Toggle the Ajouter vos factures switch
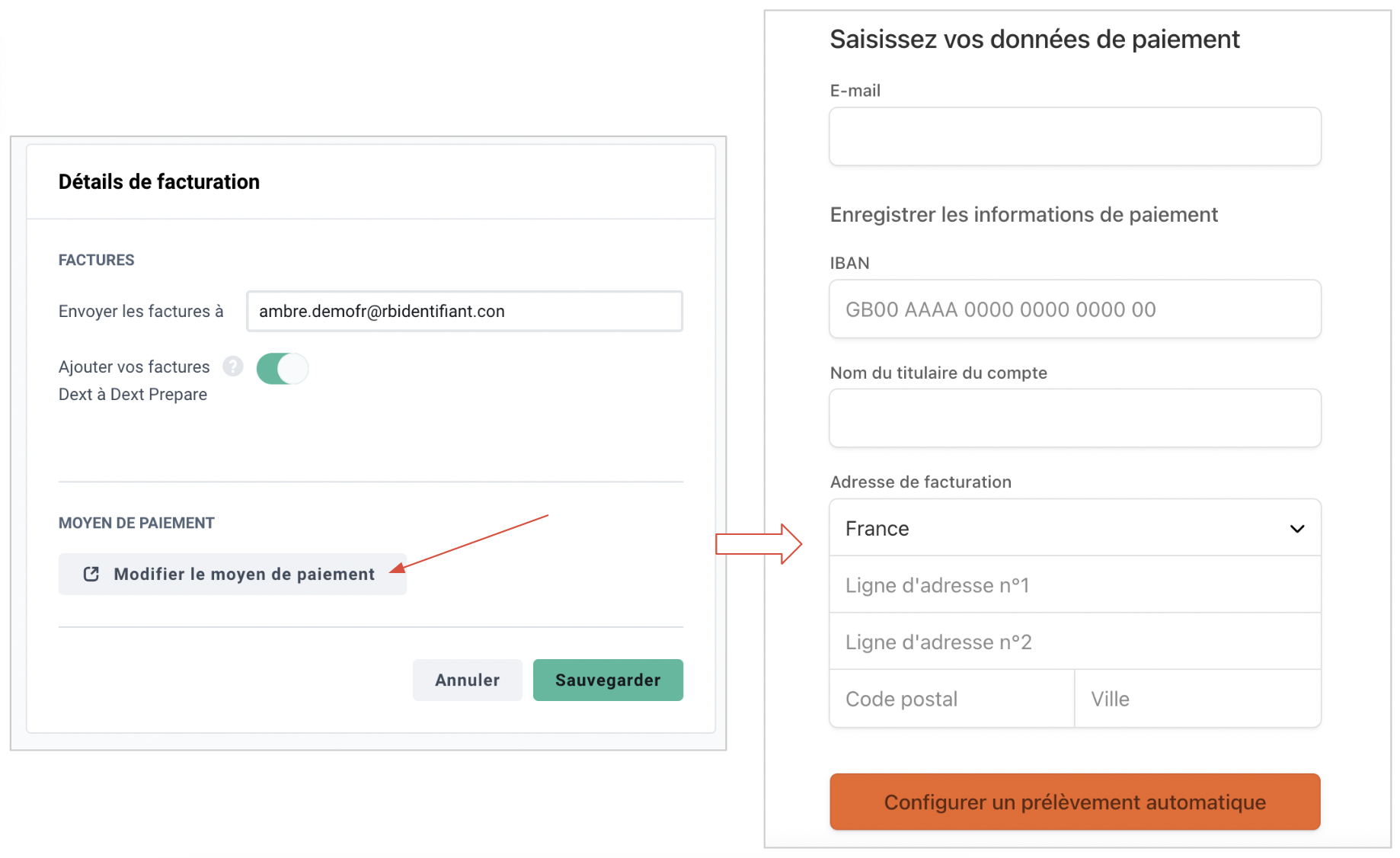This screenshot has width=1400, height=858. [x=283, y=369]
